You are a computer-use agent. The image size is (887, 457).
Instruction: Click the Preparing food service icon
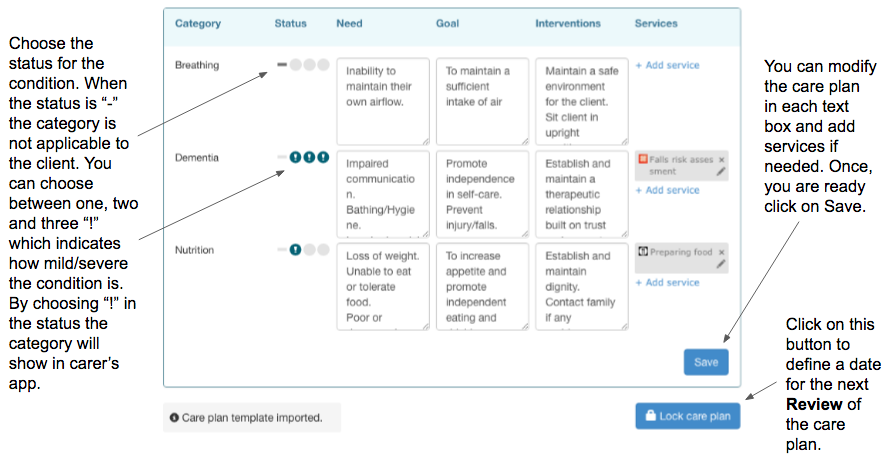[x=643, y=252]
